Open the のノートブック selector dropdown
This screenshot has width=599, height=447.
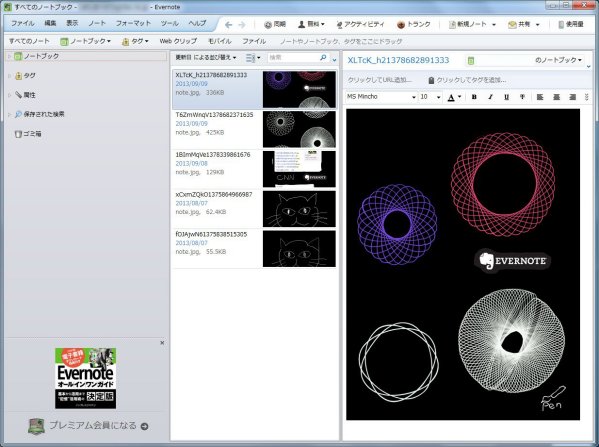tap(558, 60)
